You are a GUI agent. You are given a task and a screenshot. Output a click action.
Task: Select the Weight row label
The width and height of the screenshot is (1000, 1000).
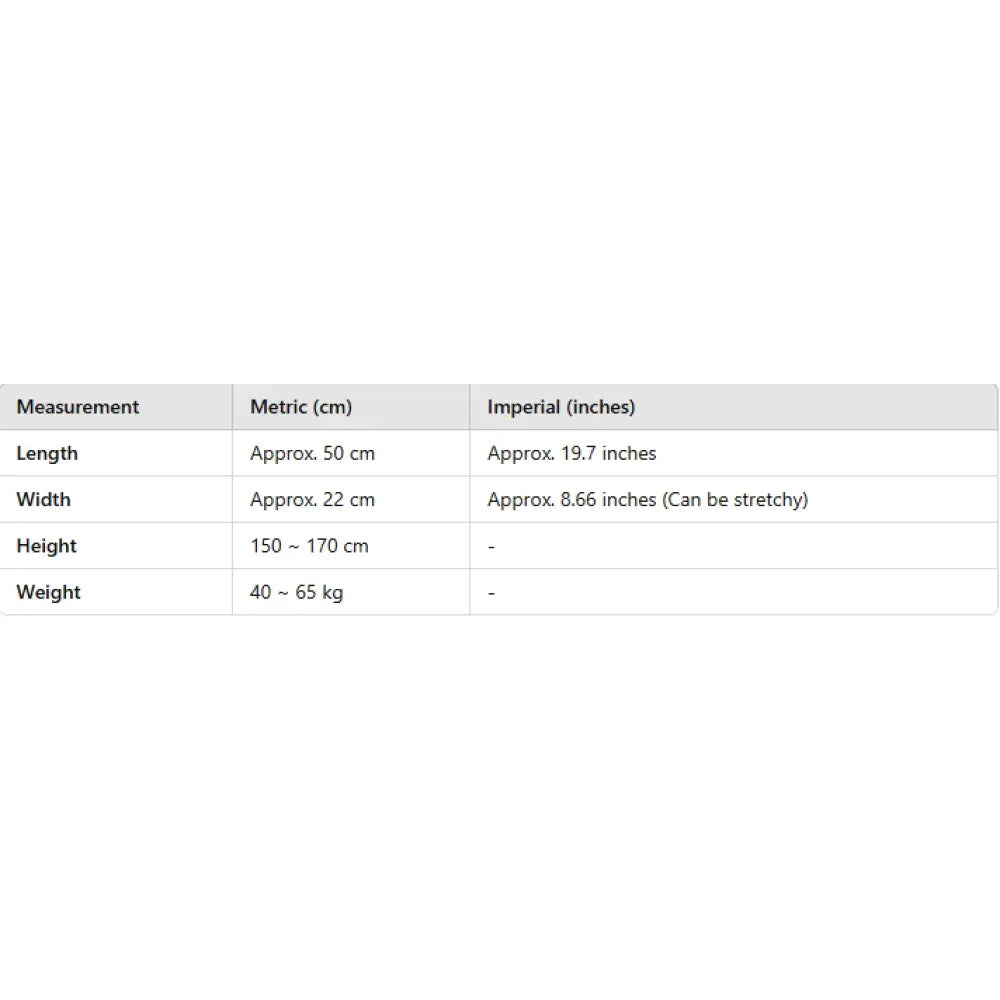(x=48, y=592)
